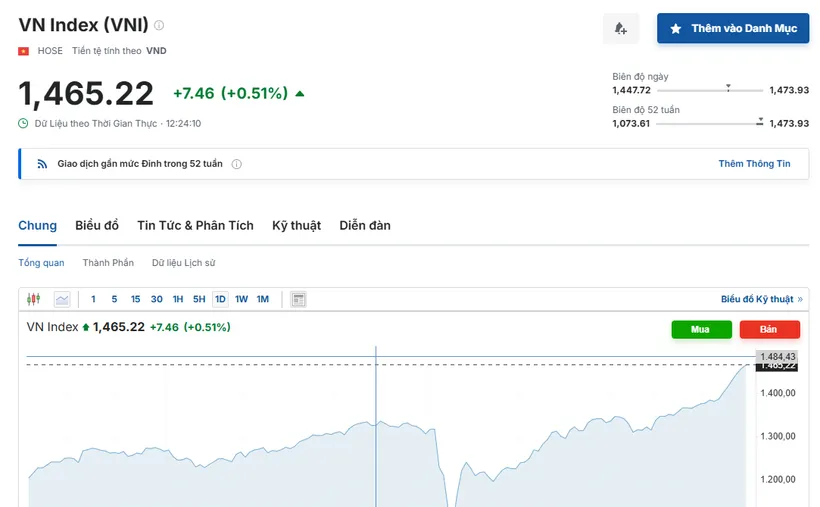Set chart interval to 5H

(x=199, y=299)
